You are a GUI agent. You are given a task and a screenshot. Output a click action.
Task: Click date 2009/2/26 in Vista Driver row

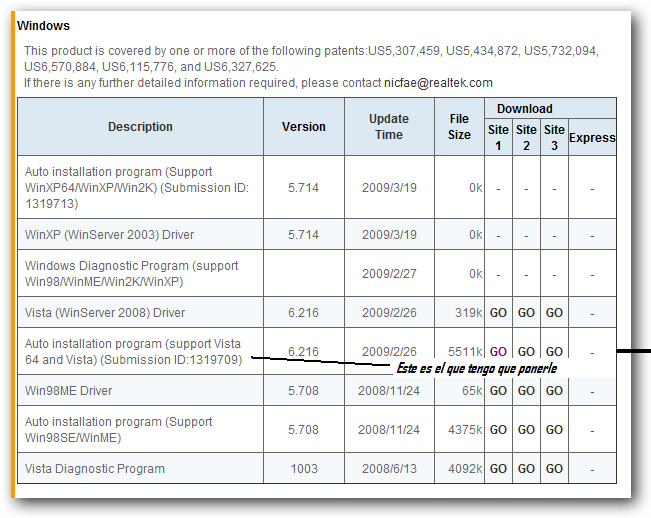(389, 313)
